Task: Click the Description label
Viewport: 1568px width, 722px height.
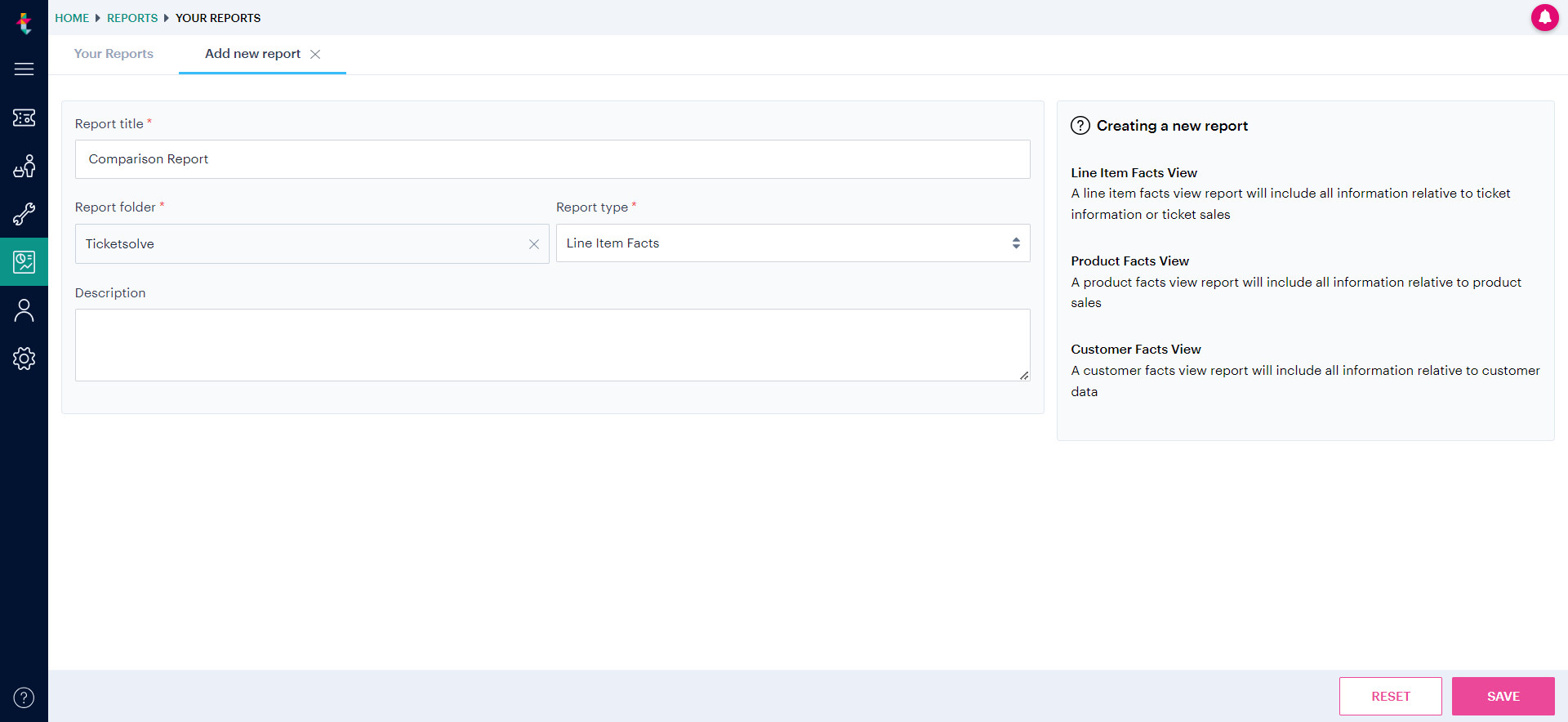Action: [110, 293]
